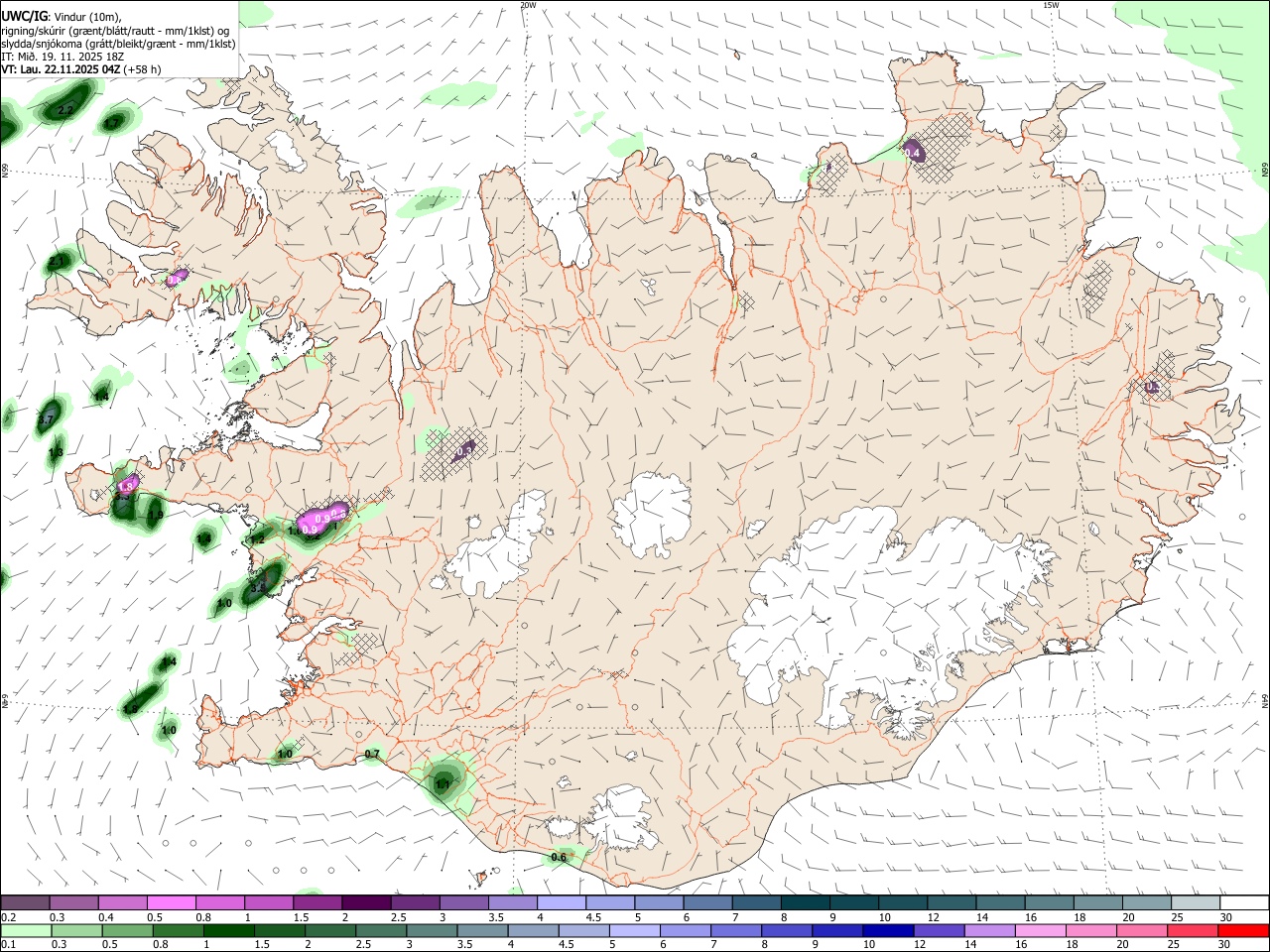Click the 0.7 precipitation value on map
This screenshot has height=952, width=1270.
point(372,755)
